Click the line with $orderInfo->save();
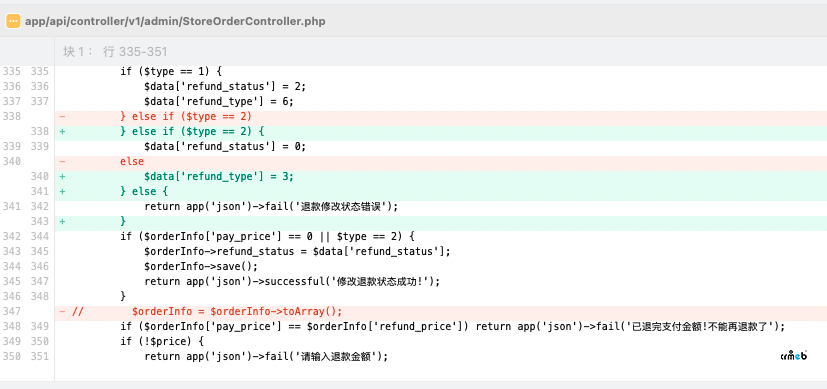The image size is (827, 389). point(440,266)
